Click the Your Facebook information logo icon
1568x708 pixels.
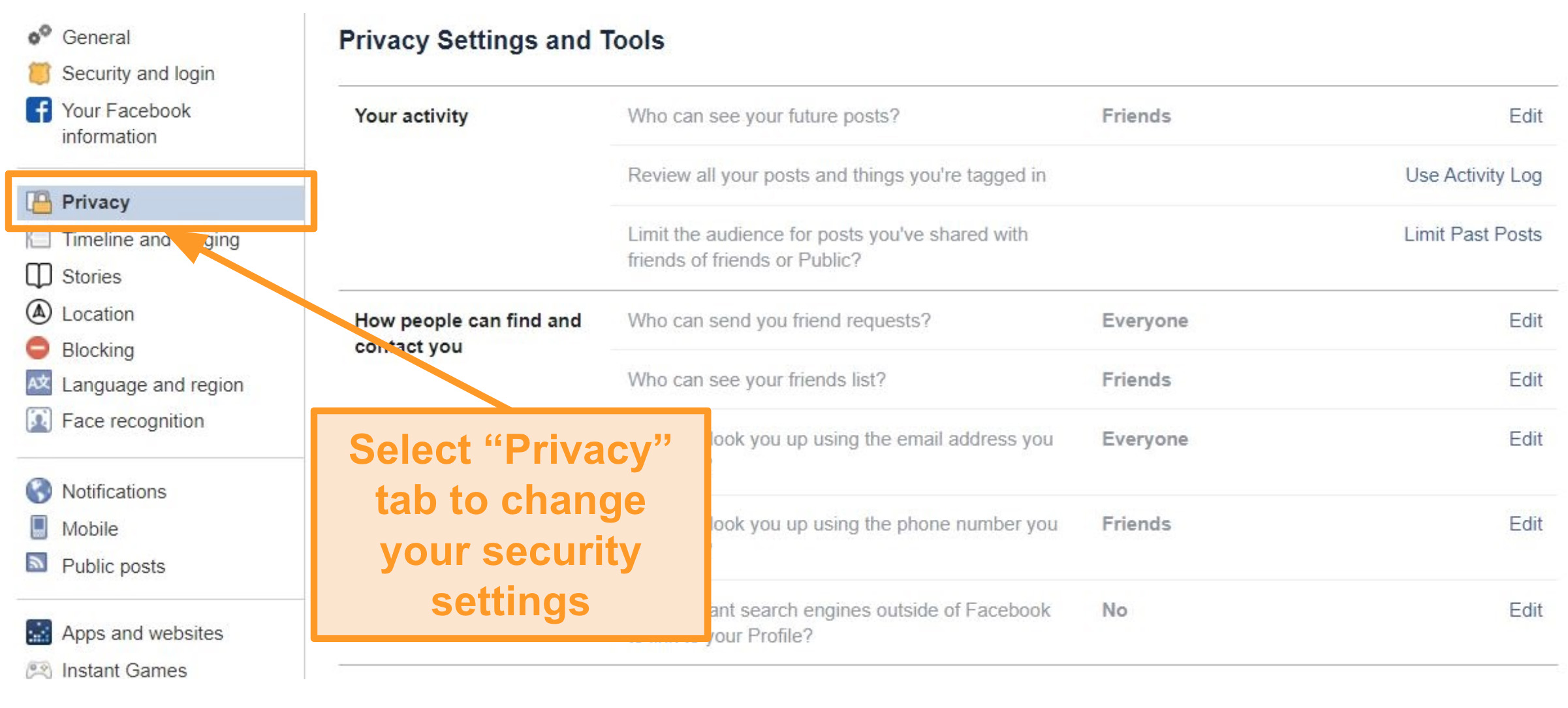coord(39,110)
